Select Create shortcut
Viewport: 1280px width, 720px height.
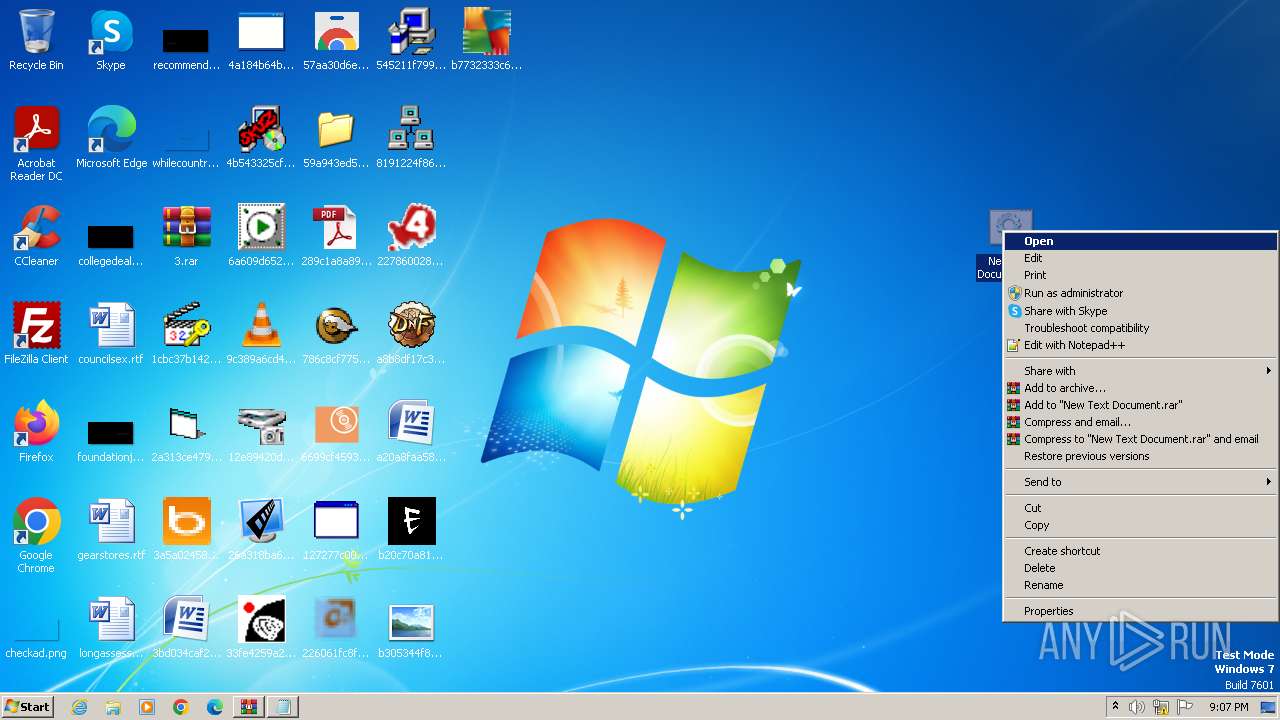pyautogui.click(x=1140, y=551)
